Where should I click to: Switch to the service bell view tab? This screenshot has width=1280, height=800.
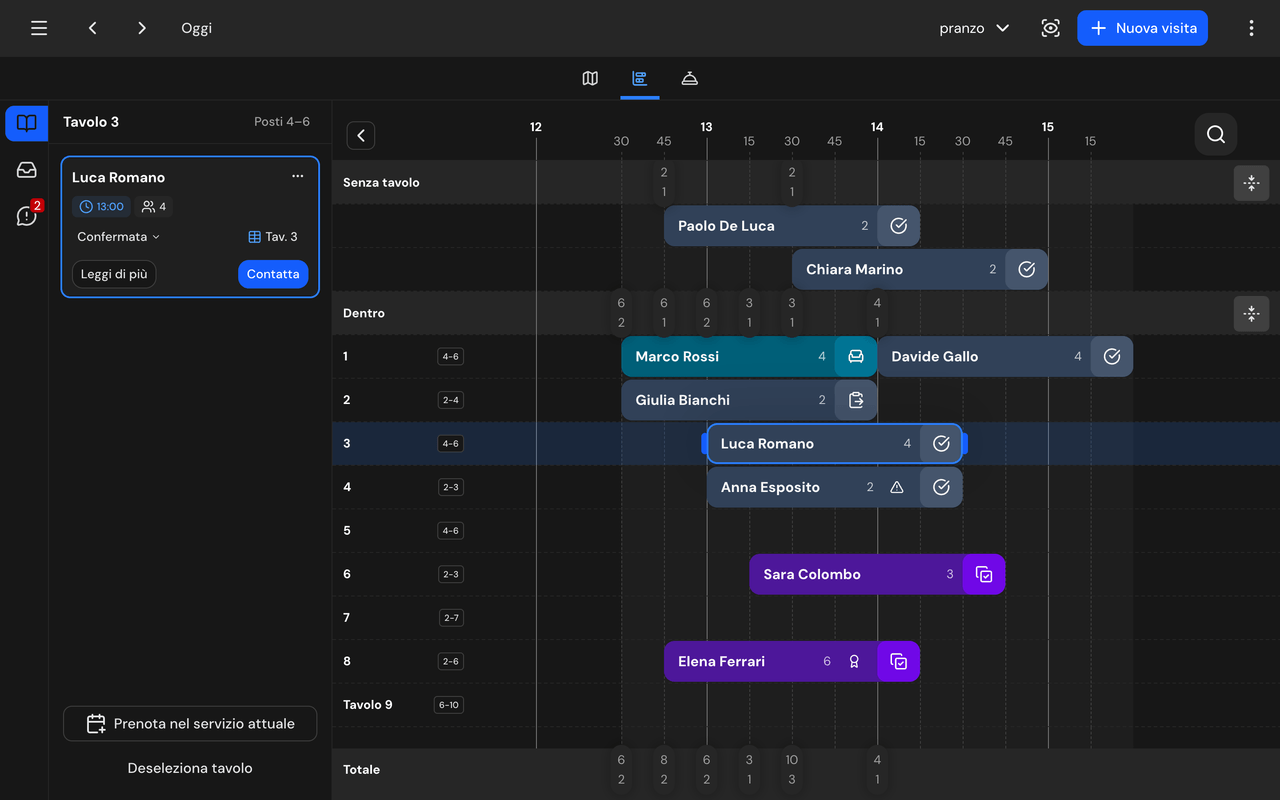[689, 78]
